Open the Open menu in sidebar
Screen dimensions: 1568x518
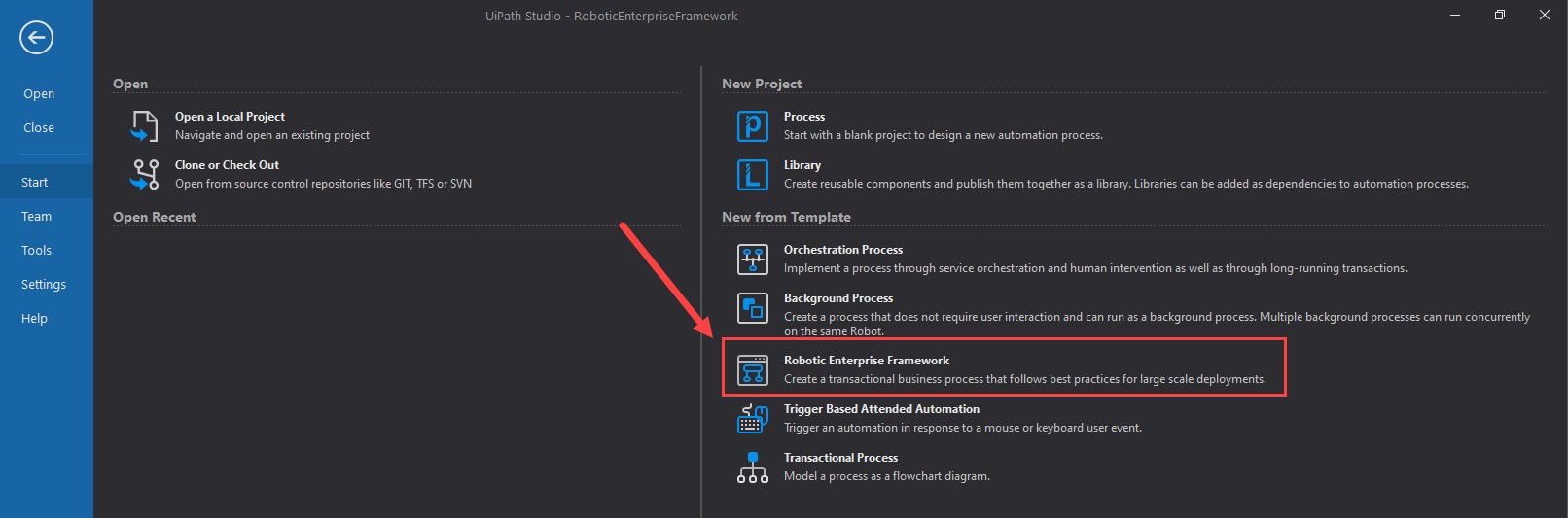tap(39, 94)
